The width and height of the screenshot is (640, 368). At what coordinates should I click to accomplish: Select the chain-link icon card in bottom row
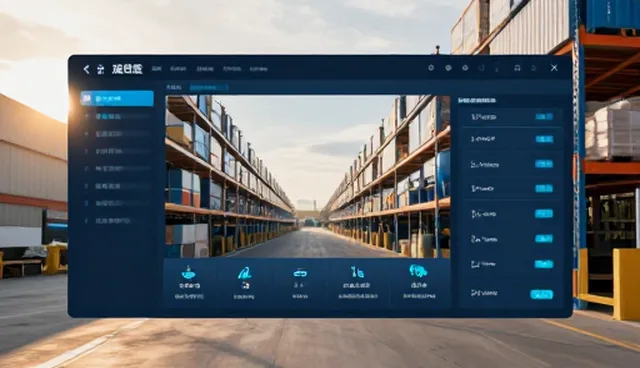pos(300,283)
